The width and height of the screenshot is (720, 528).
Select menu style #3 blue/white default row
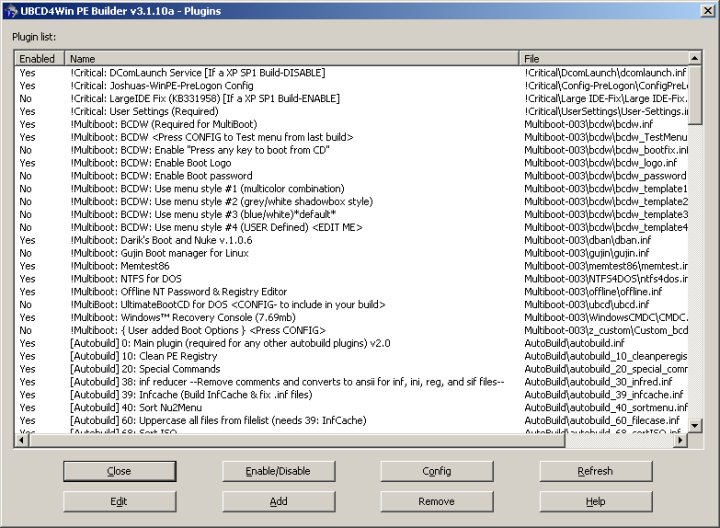click(x=351, y=214)
